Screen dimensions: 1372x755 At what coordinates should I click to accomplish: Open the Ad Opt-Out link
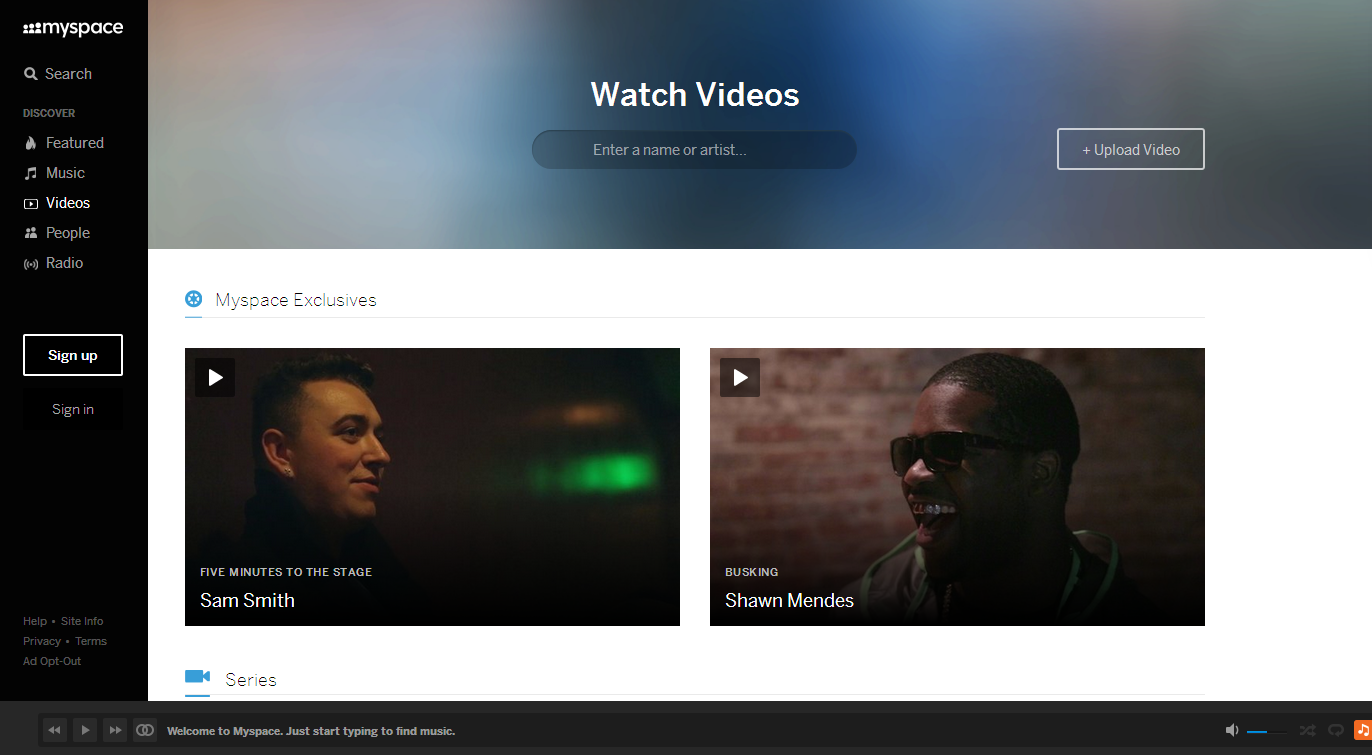pyautogui.click(x=52, y=661)
